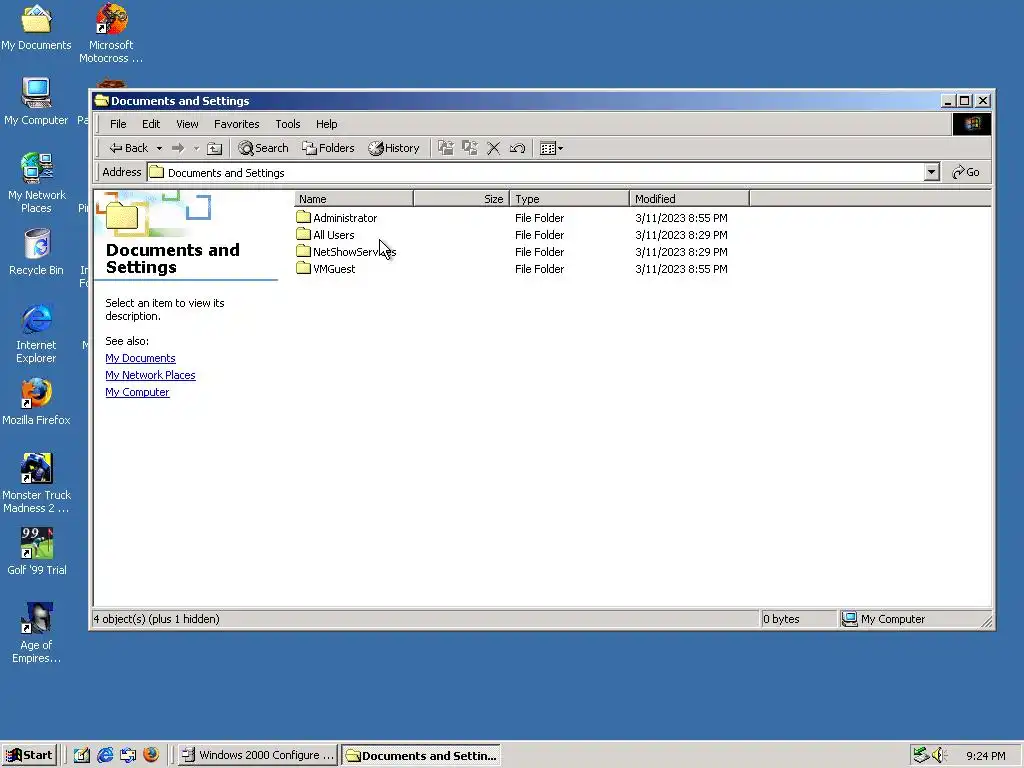Click the Up one level folder icon
Screen dimensions: 1024x768
click(214, 148)
